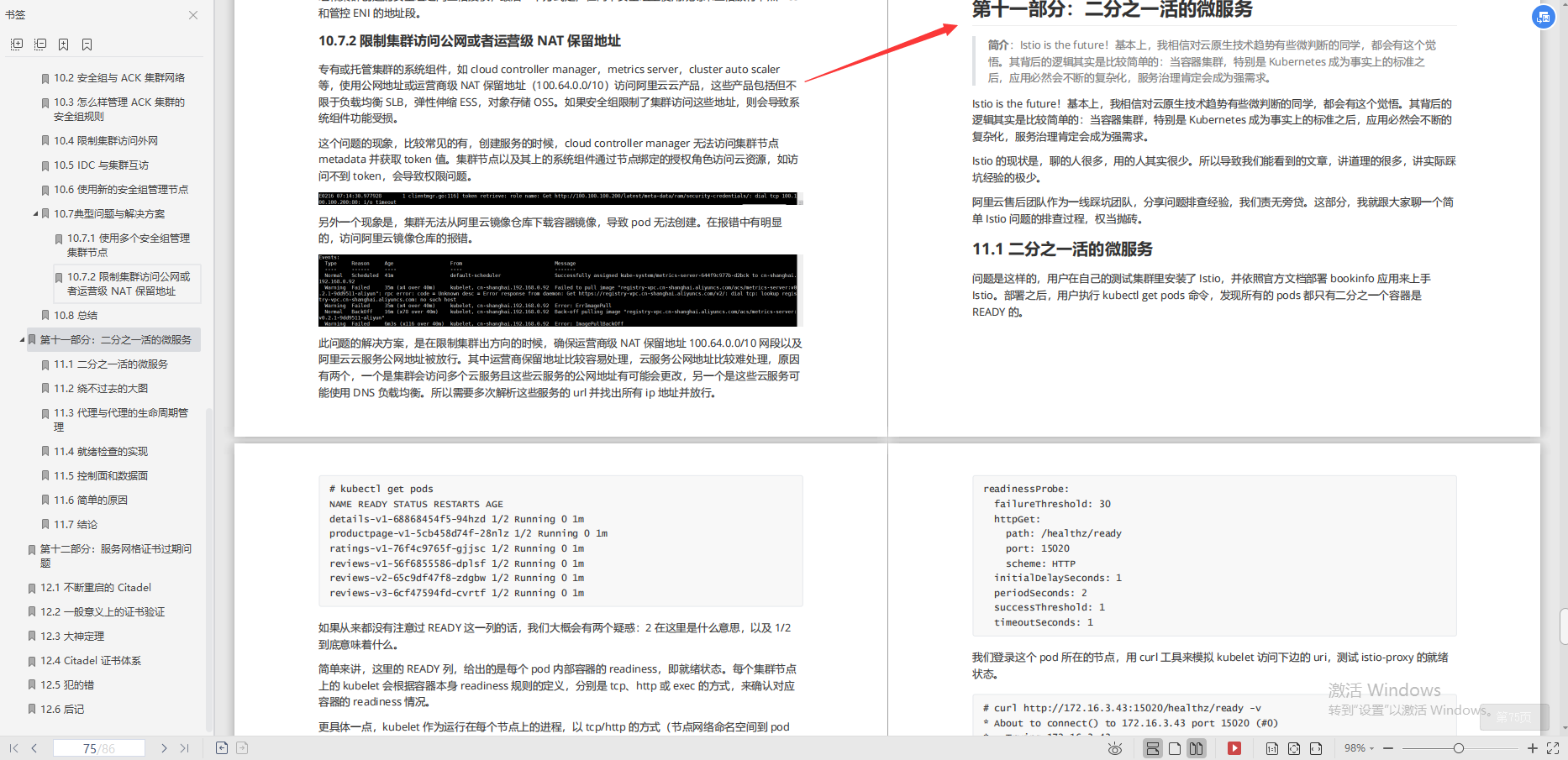Close the 书签 bookmarks panel
The image size is (1568, 760).
193,15
